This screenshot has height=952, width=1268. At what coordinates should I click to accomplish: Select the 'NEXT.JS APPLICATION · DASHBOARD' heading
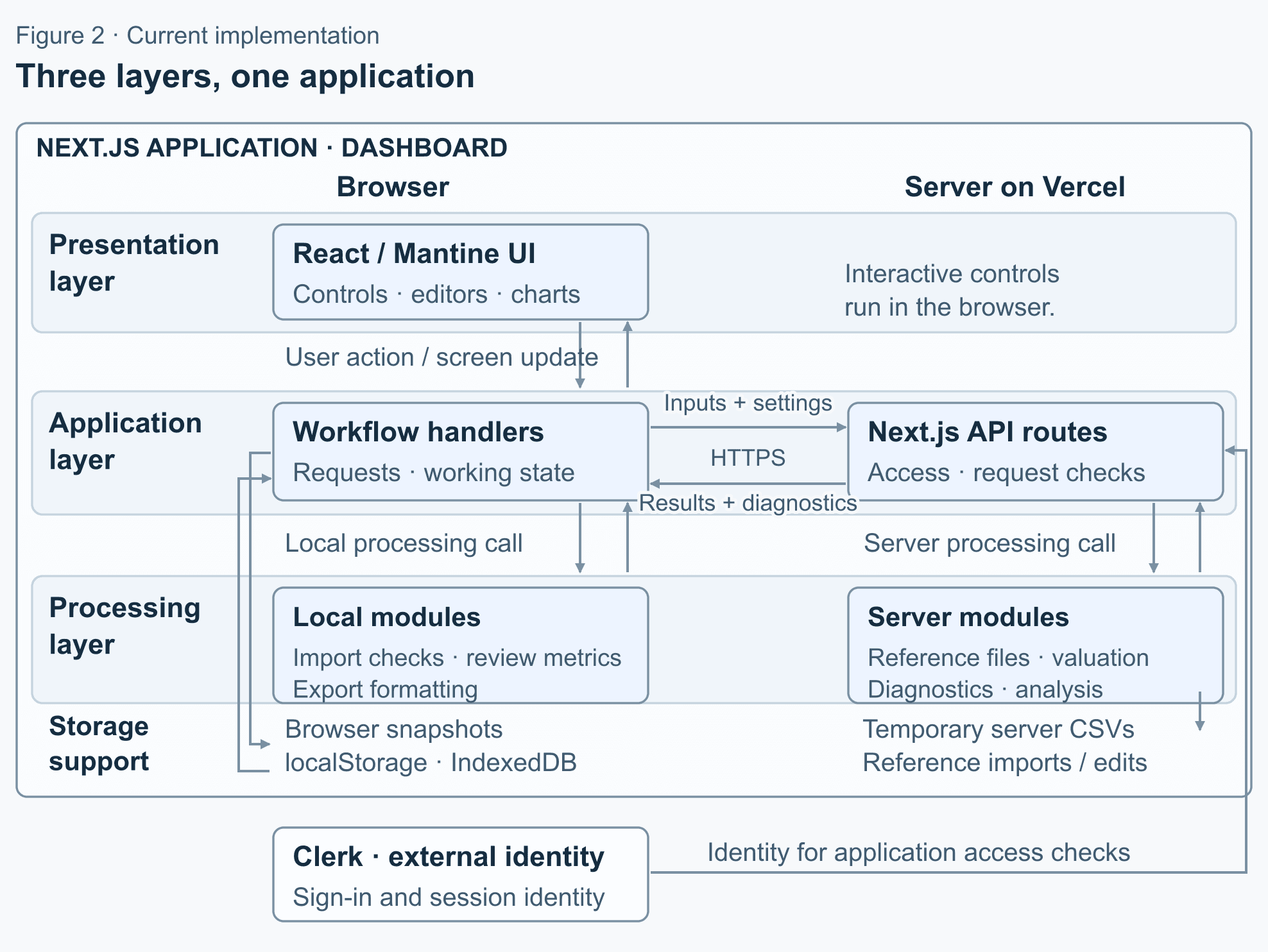pyautogui.click(x=272, y=148)
